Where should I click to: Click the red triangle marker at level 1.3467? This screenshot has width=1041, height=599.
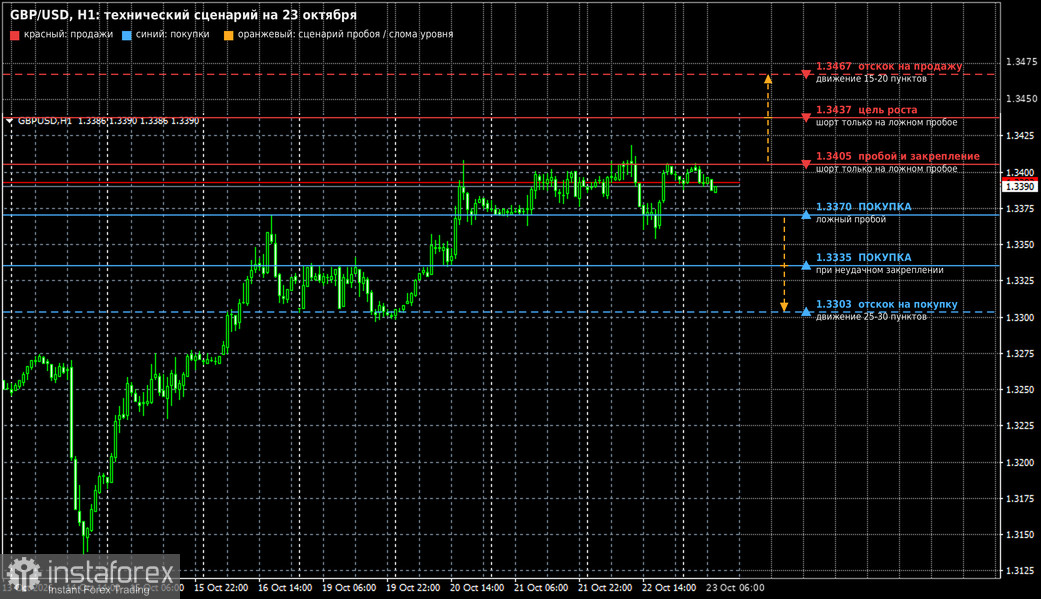pos(806,74)
